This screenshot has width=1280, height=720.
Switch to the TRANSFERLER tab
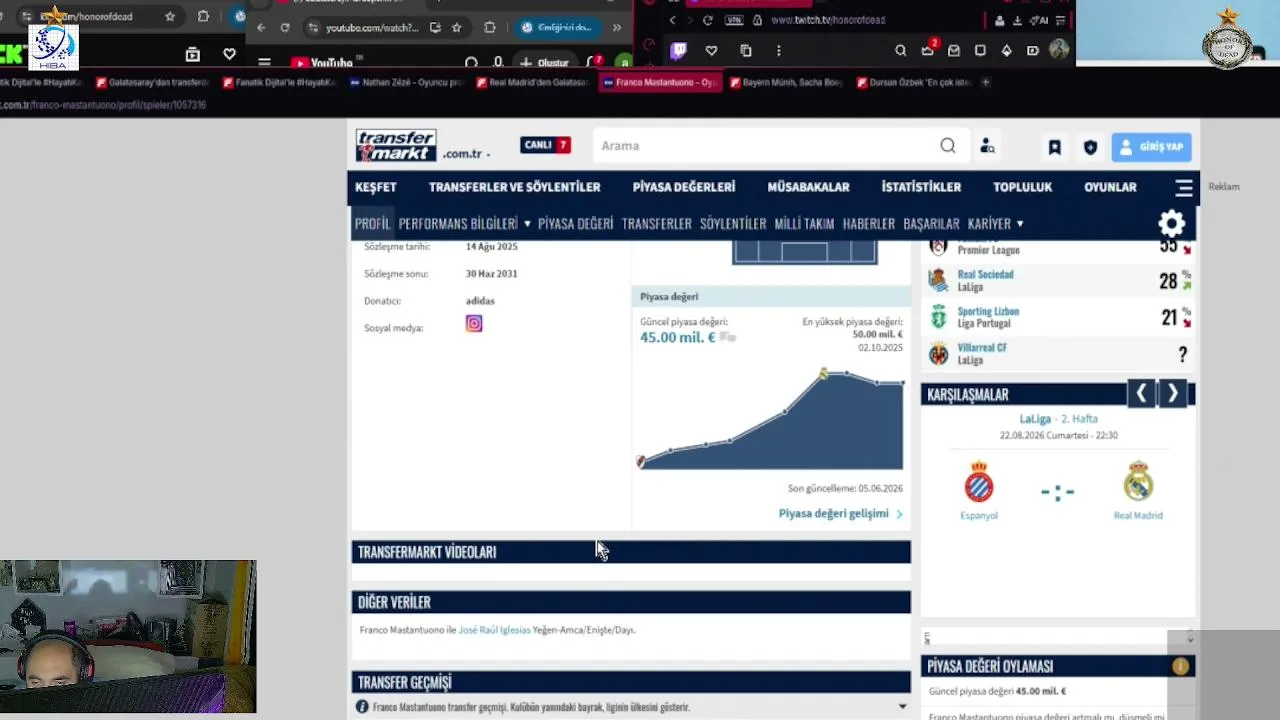(x=656, y=224)
